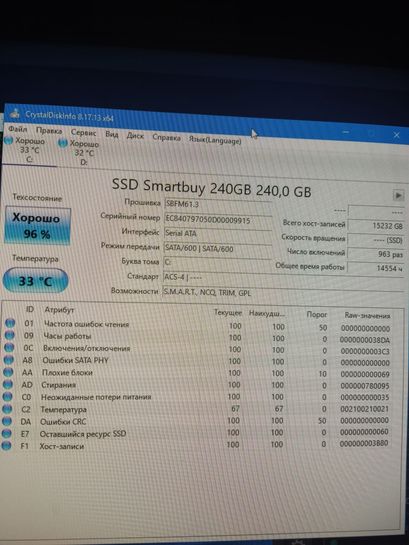This screenshot has height=545, width=409.
Task: Close the CrystalDiskInfo window
Action: [396, 135]
